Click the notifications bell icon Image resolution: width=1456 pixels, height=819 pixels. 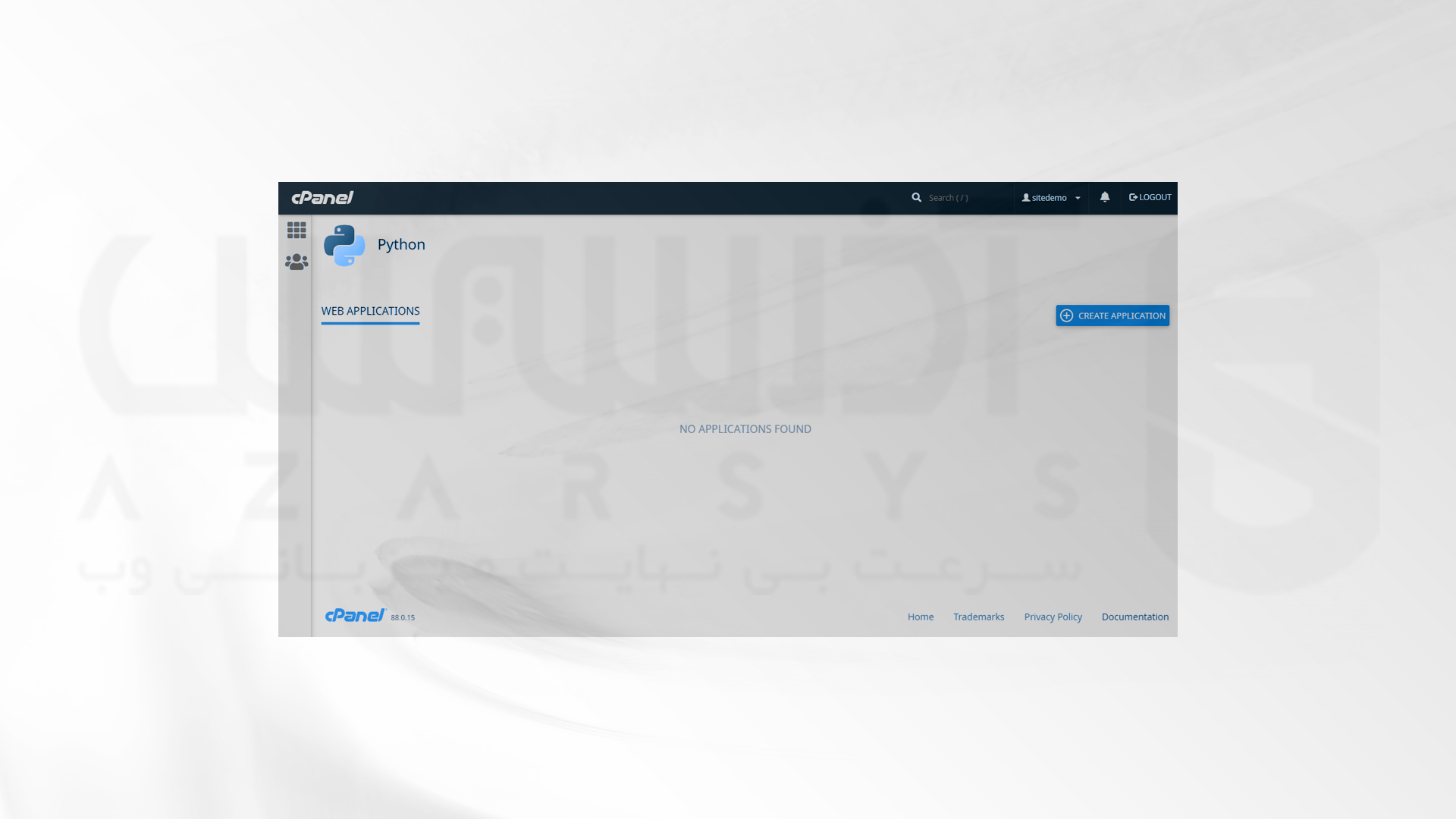[1104, 197]
